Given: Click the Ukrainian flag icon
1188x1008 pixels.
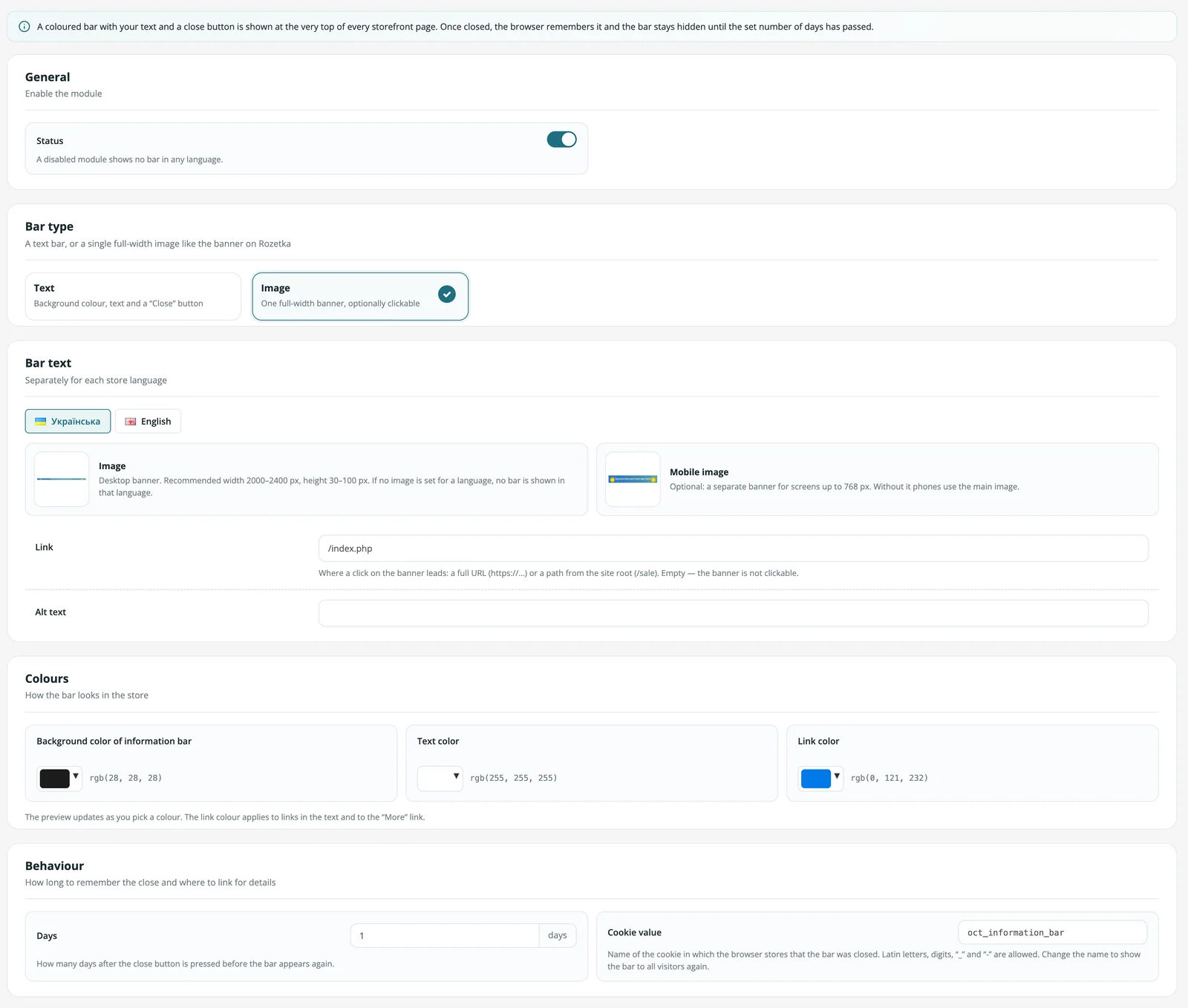Looking at the screenshot, I should point(41,422).
